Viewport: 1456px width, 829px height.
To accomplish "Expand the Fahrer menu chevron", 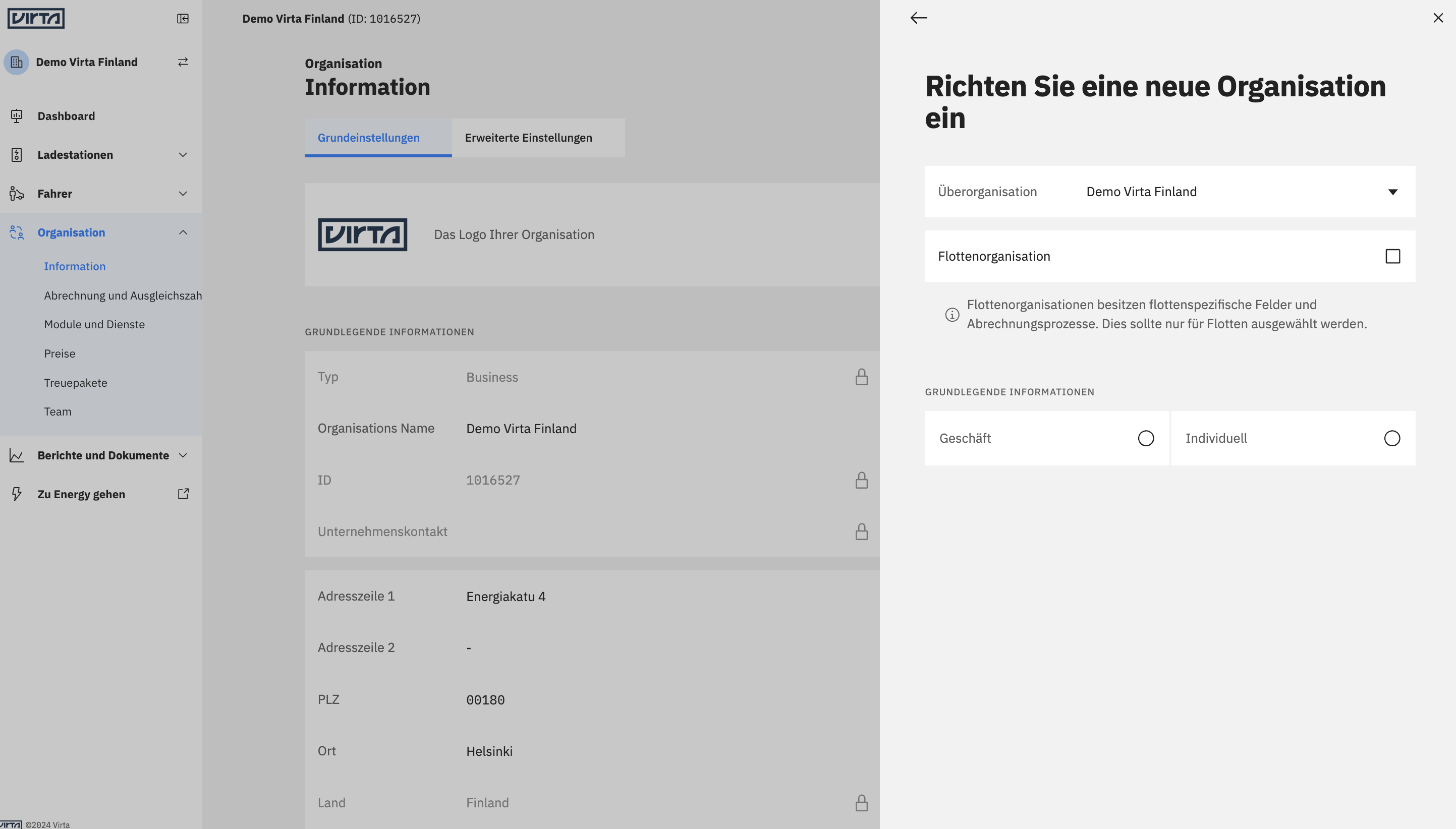I will [x=183, y=194].
